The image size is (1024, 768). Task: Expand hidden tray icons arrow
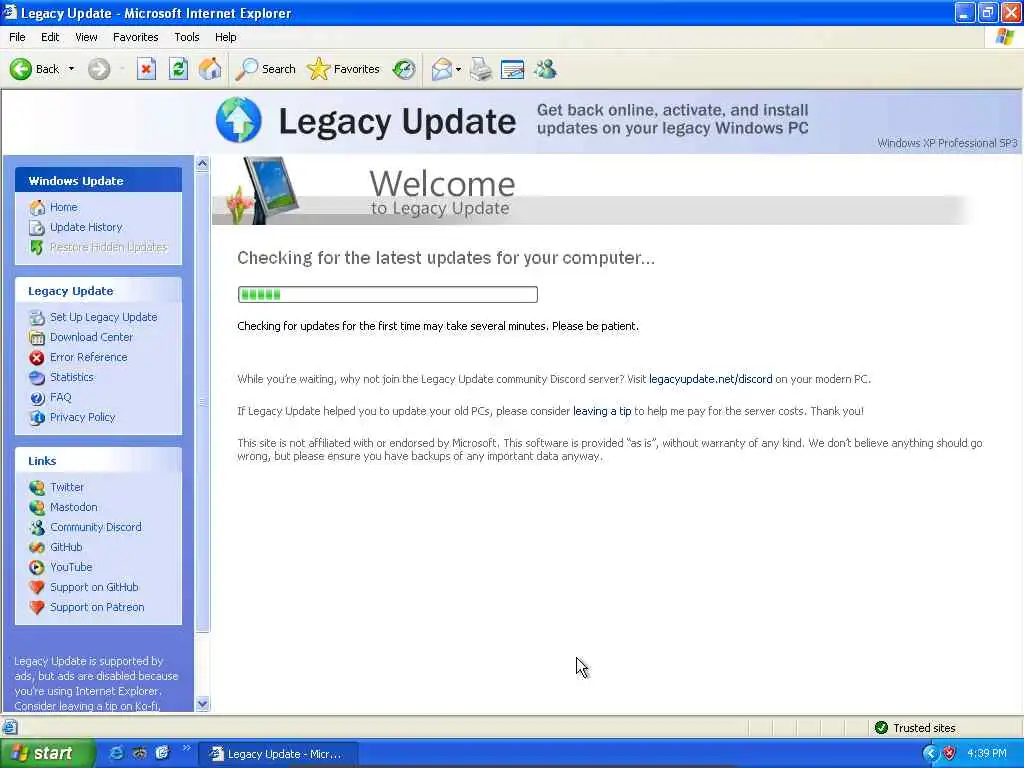coord(930,754)
